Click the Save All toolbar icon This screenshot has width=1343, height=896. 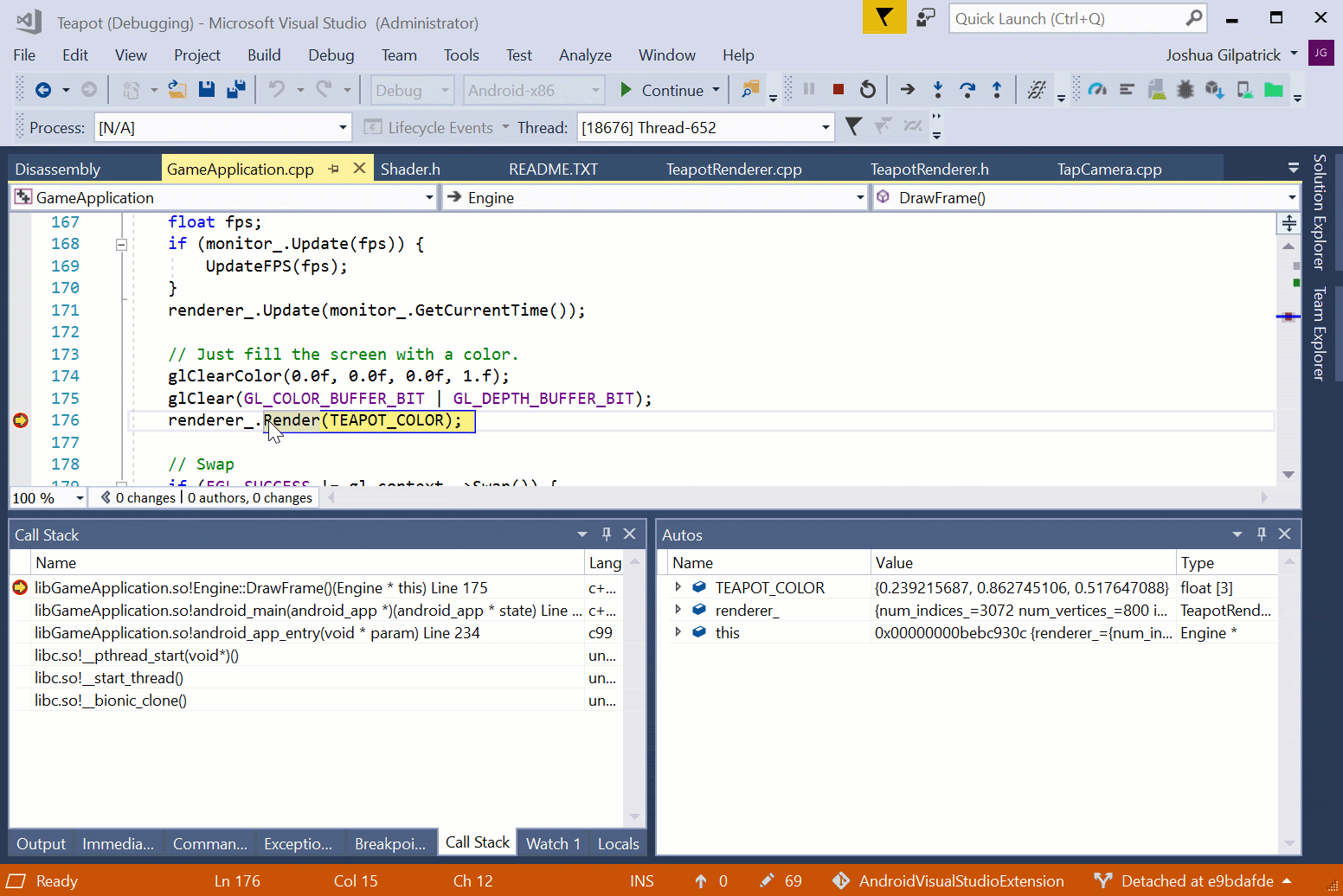(x=235, y=89)
